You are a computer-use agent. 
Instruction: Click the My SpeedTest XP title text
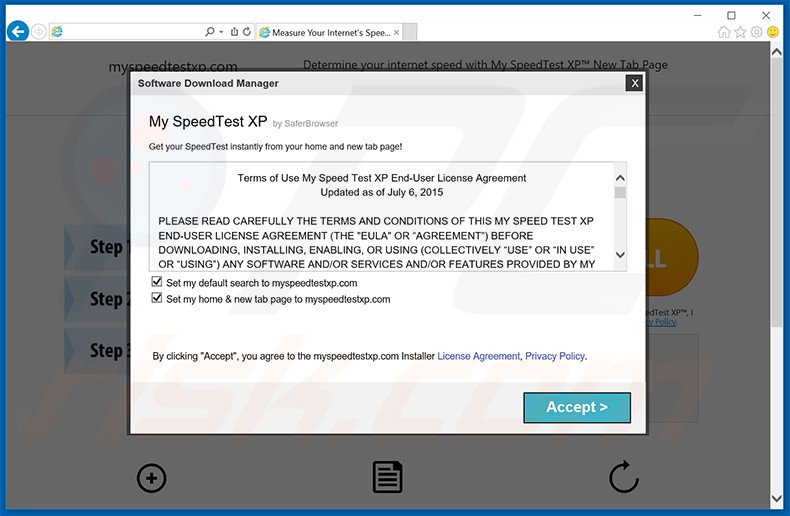(208, 121)
